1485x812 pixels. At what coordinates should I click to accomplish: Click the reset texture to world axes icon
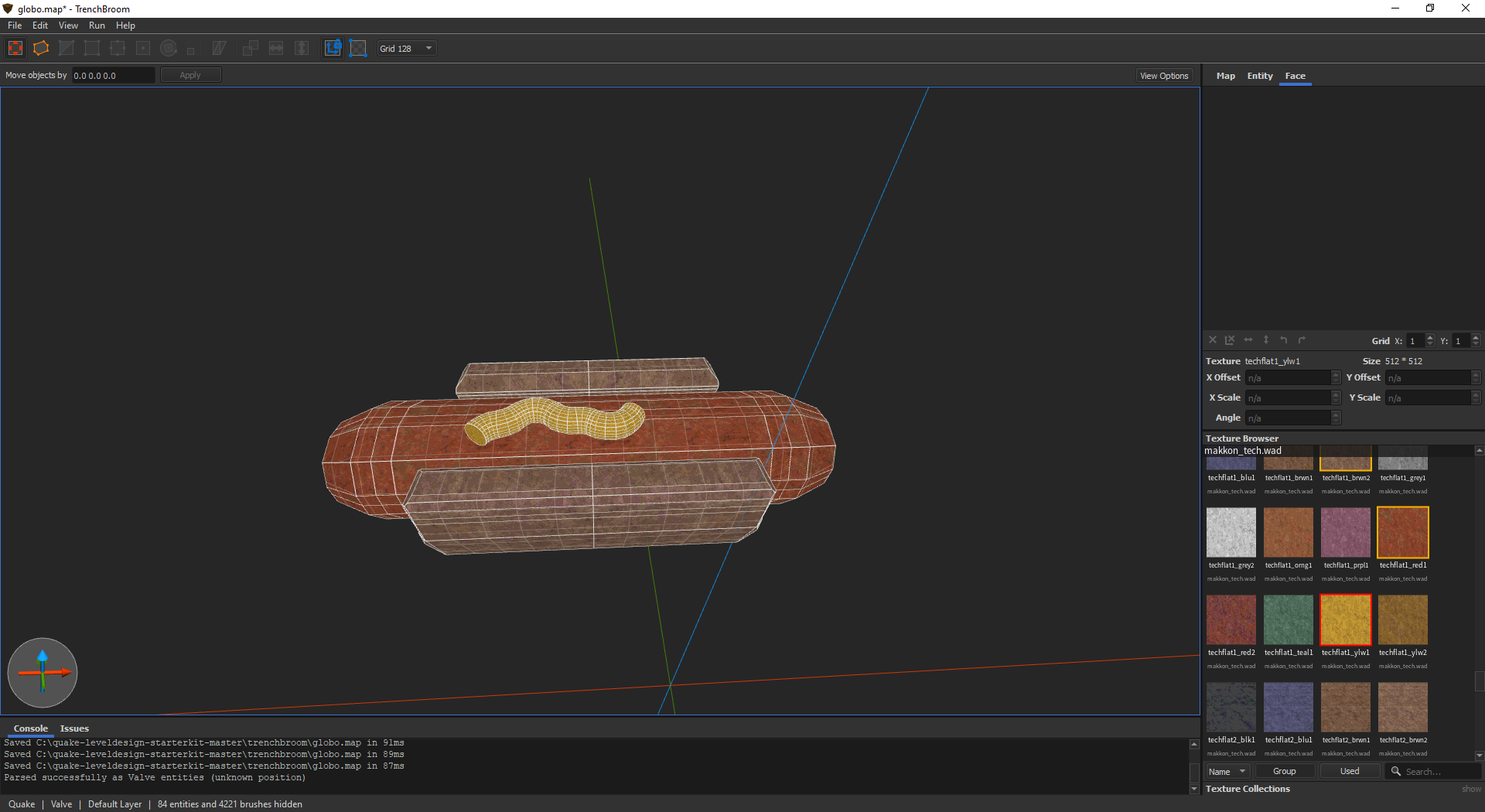[x=1230, y=340]
